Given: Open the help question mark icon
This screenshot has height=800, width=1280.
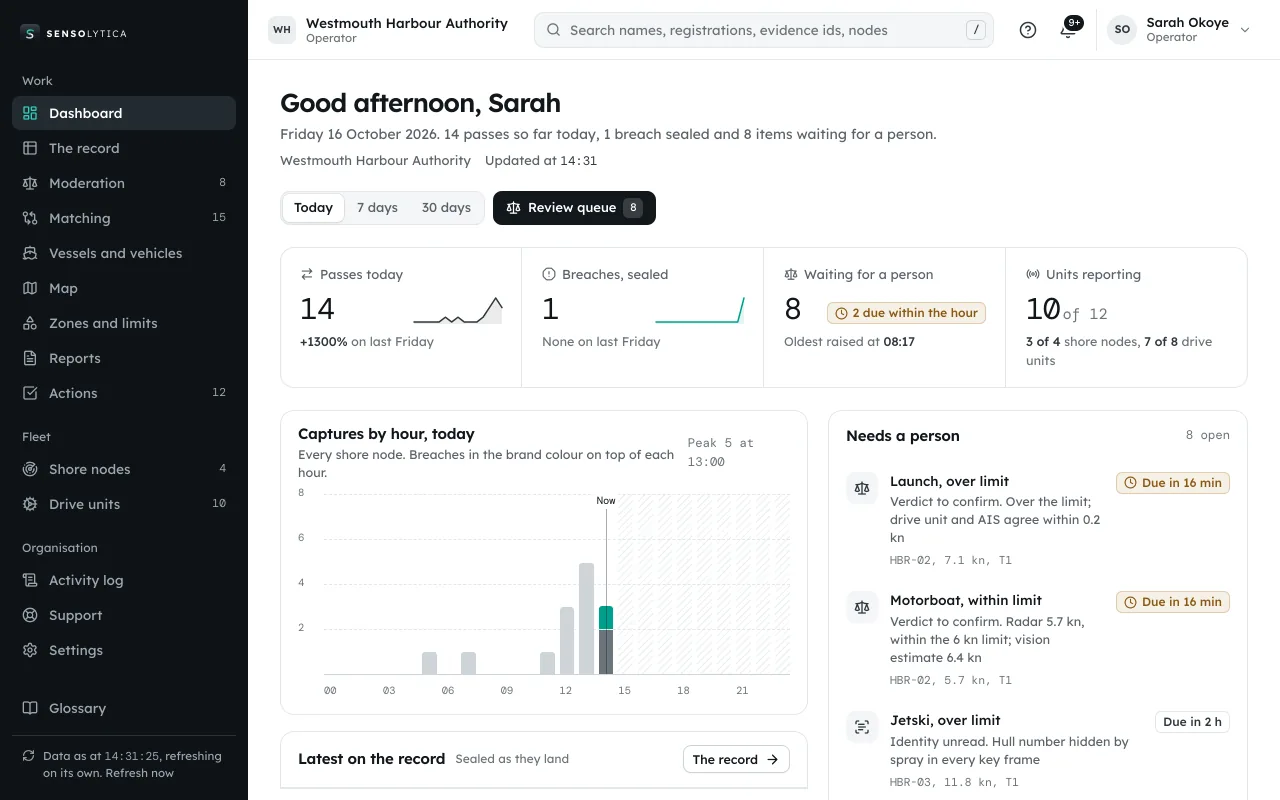Looking at the screenshot, I should pyautogui.click(x=1028, y=30).
